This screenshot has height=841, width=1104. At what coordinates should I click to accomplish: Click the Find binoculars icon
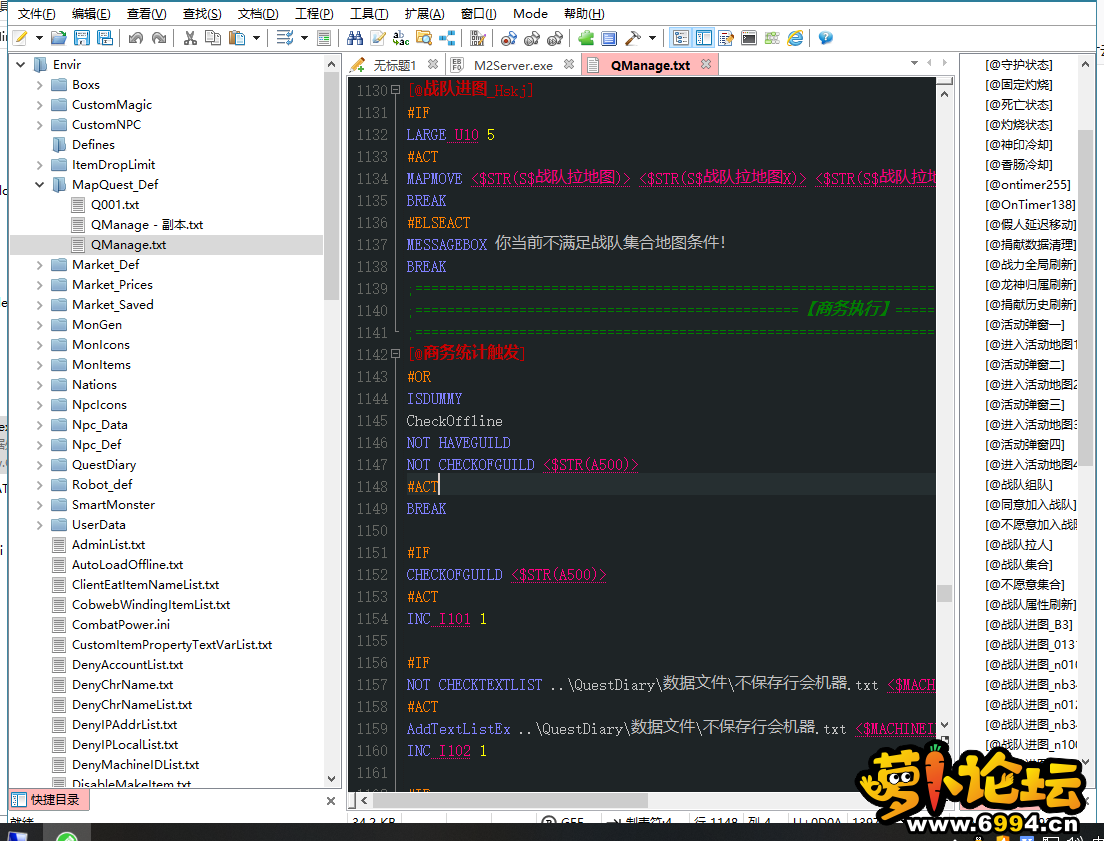tap(355, 38)
